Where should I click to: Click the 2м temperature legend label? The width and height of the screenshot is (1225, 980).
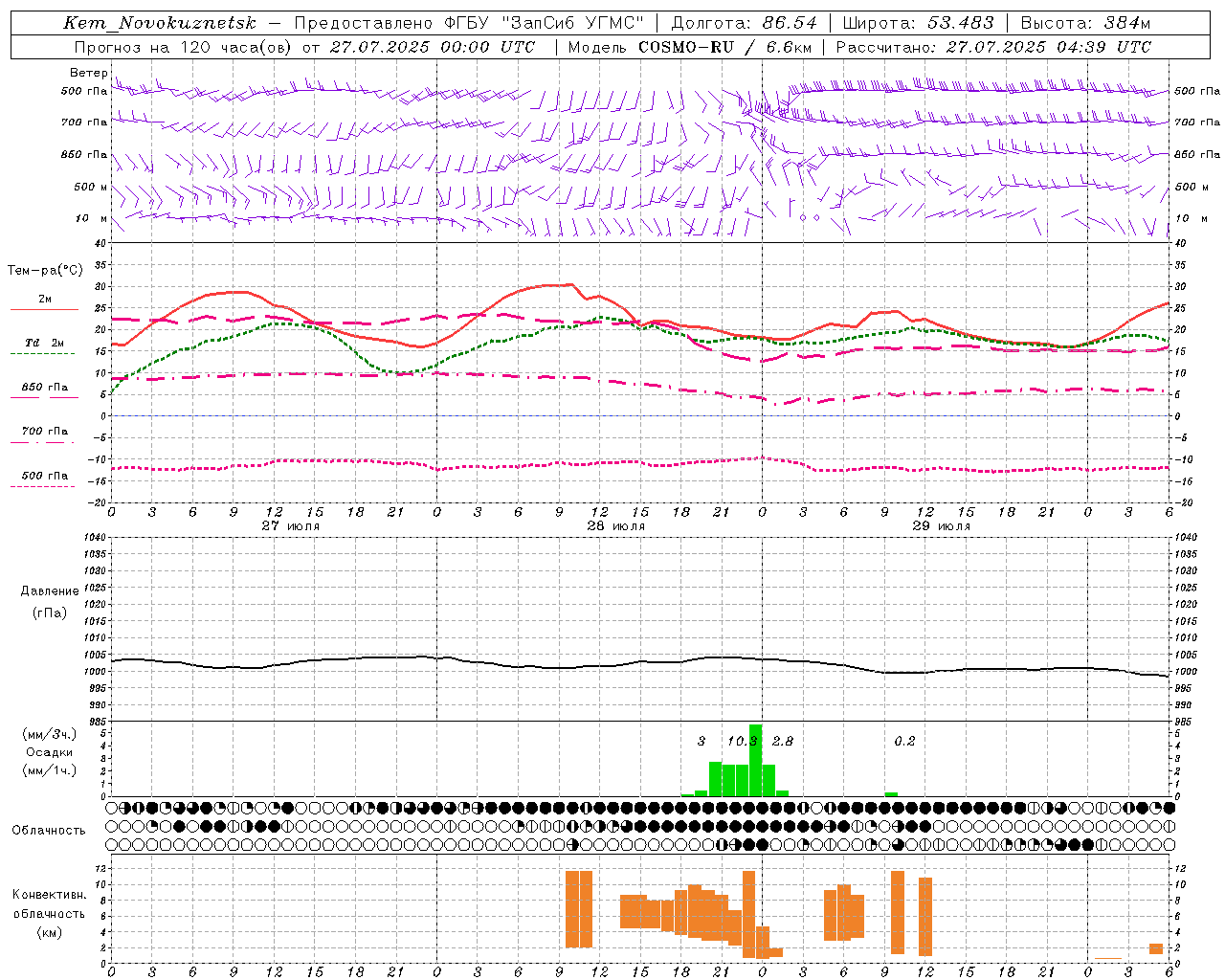45,300
